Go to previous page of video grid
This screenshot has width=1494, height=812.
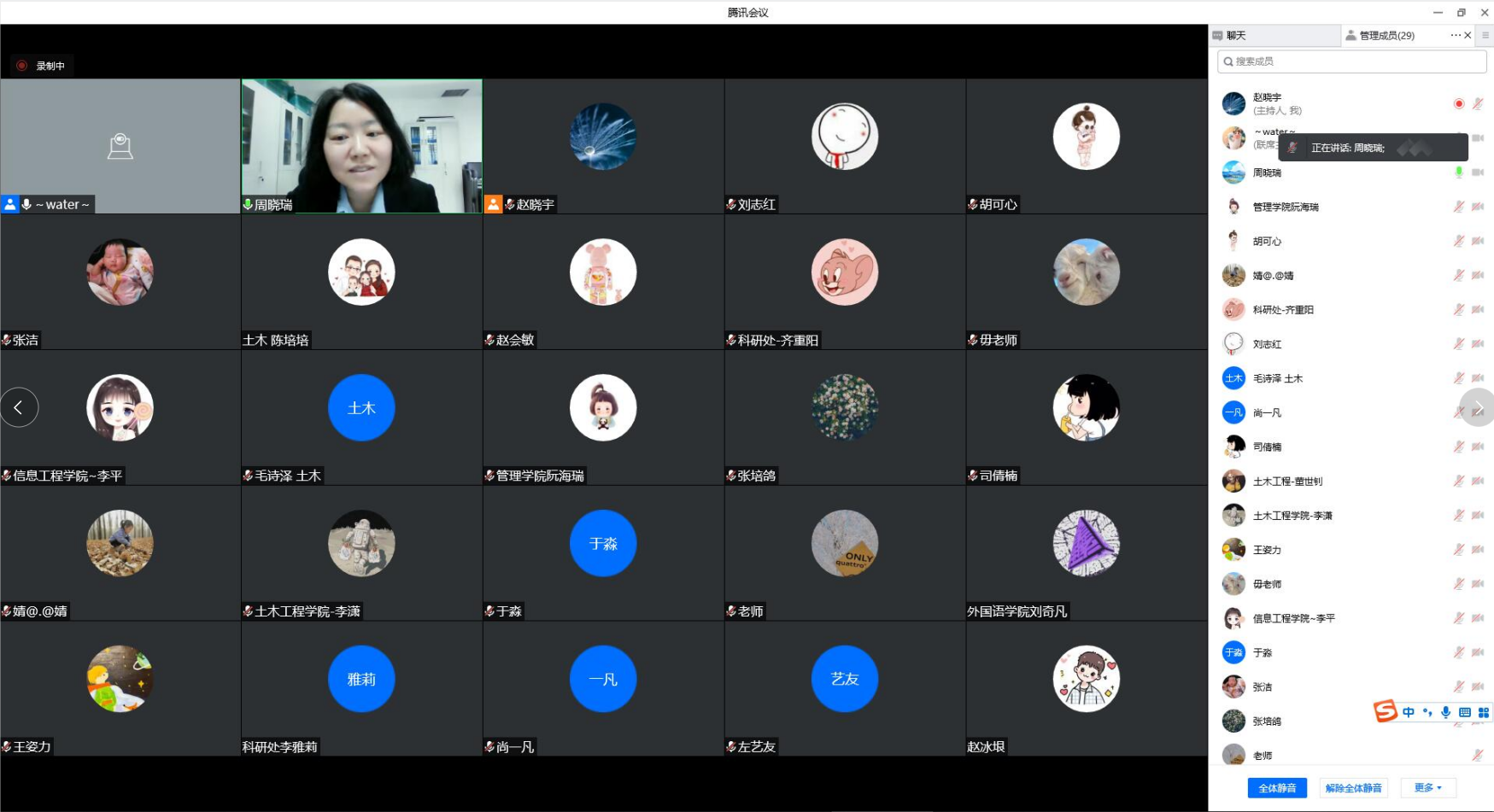[x=20, y=407]
